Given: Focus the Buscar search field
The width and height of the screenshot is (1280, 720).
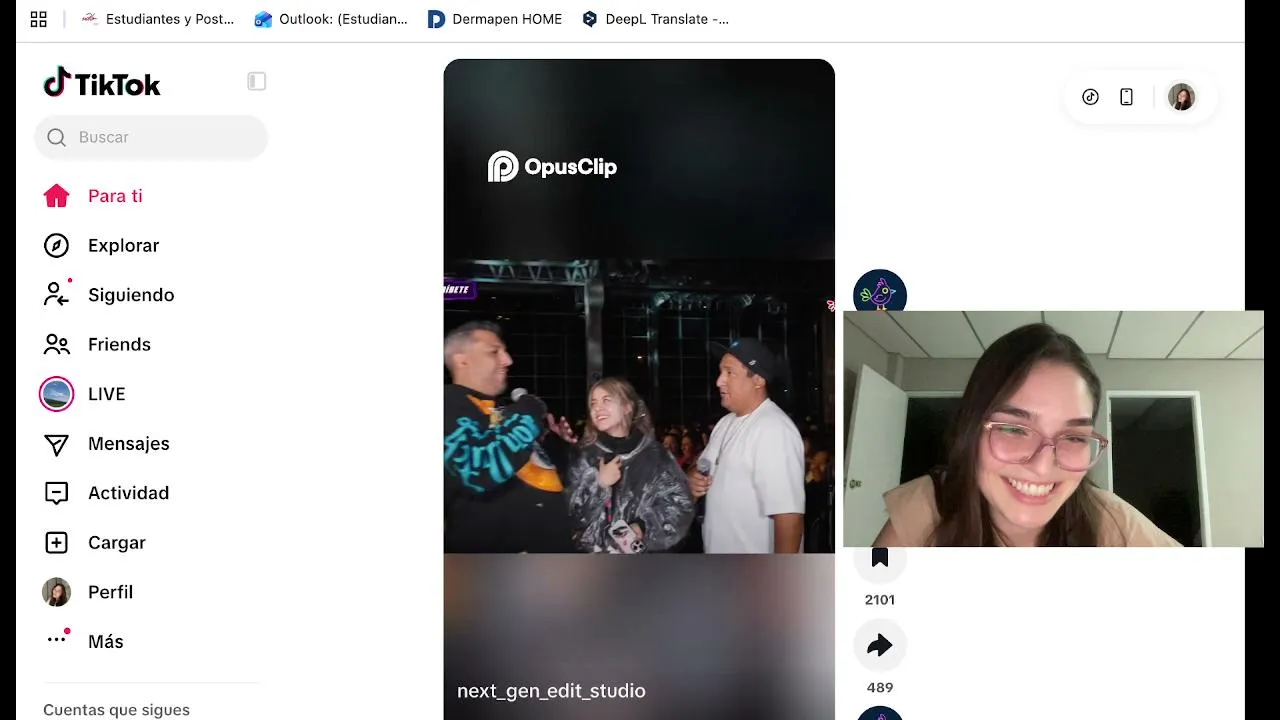Looking at the screenshot, I should tap(151, 137).
